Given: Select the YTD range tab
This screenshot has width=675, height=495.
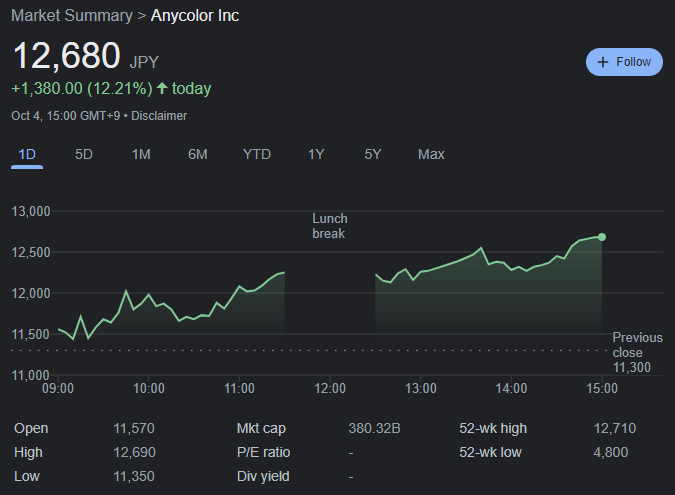Looking at the screenshot, I should tap(257, 154).
